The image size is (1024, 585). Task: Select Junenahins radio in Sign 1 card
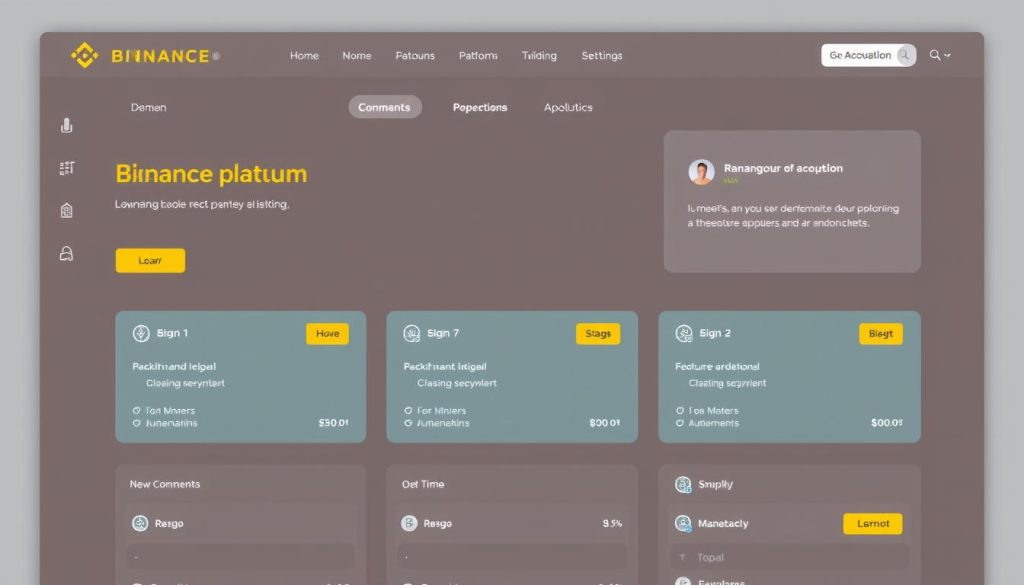[136, 423]
